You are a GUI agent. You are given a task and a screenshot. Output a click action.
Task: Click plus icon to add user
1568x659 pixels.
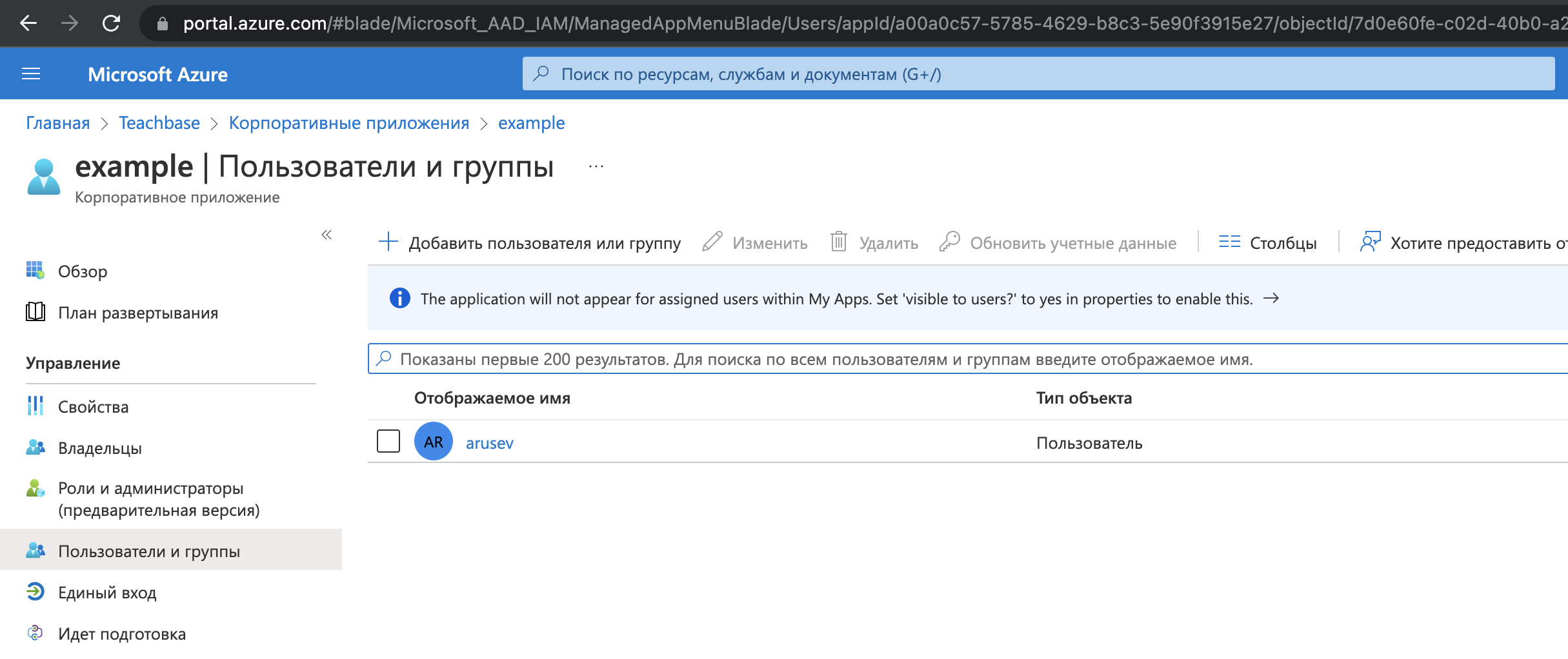pyautogui.click(x=388, y=242)
